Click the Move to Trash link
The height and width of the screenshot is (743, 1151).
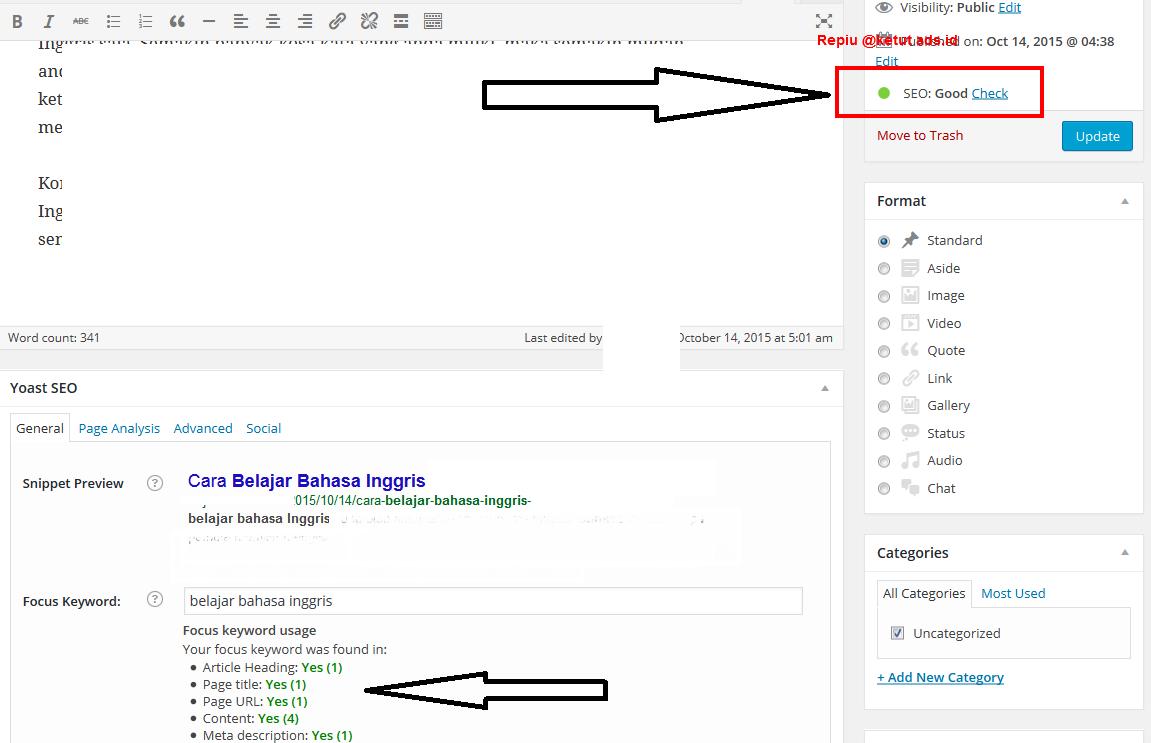point(920,135)
